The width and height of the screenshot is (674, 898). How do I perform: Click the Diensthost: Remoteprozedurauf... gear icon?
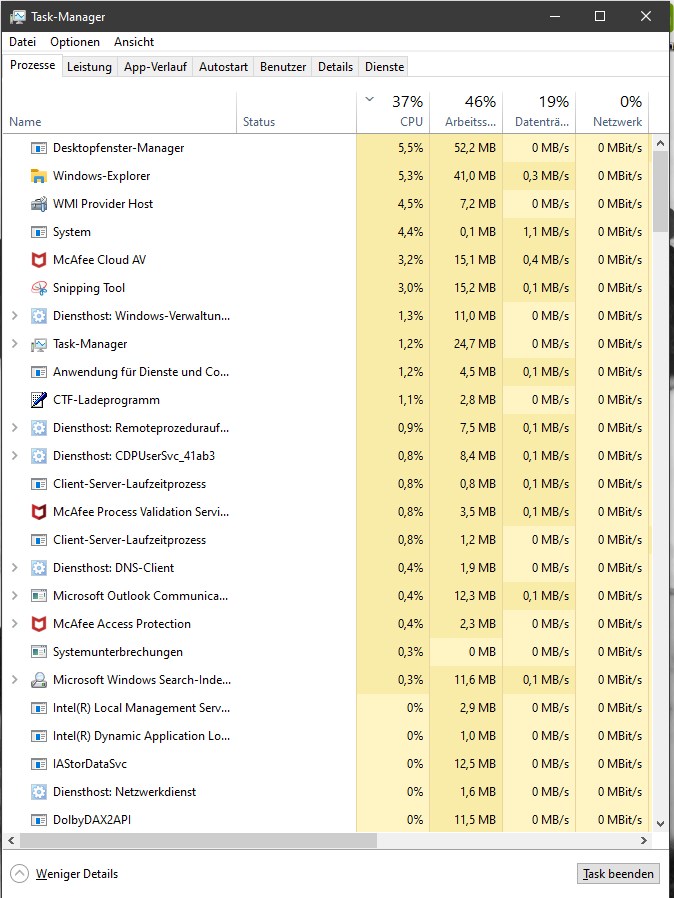click(x=38, y=428)
